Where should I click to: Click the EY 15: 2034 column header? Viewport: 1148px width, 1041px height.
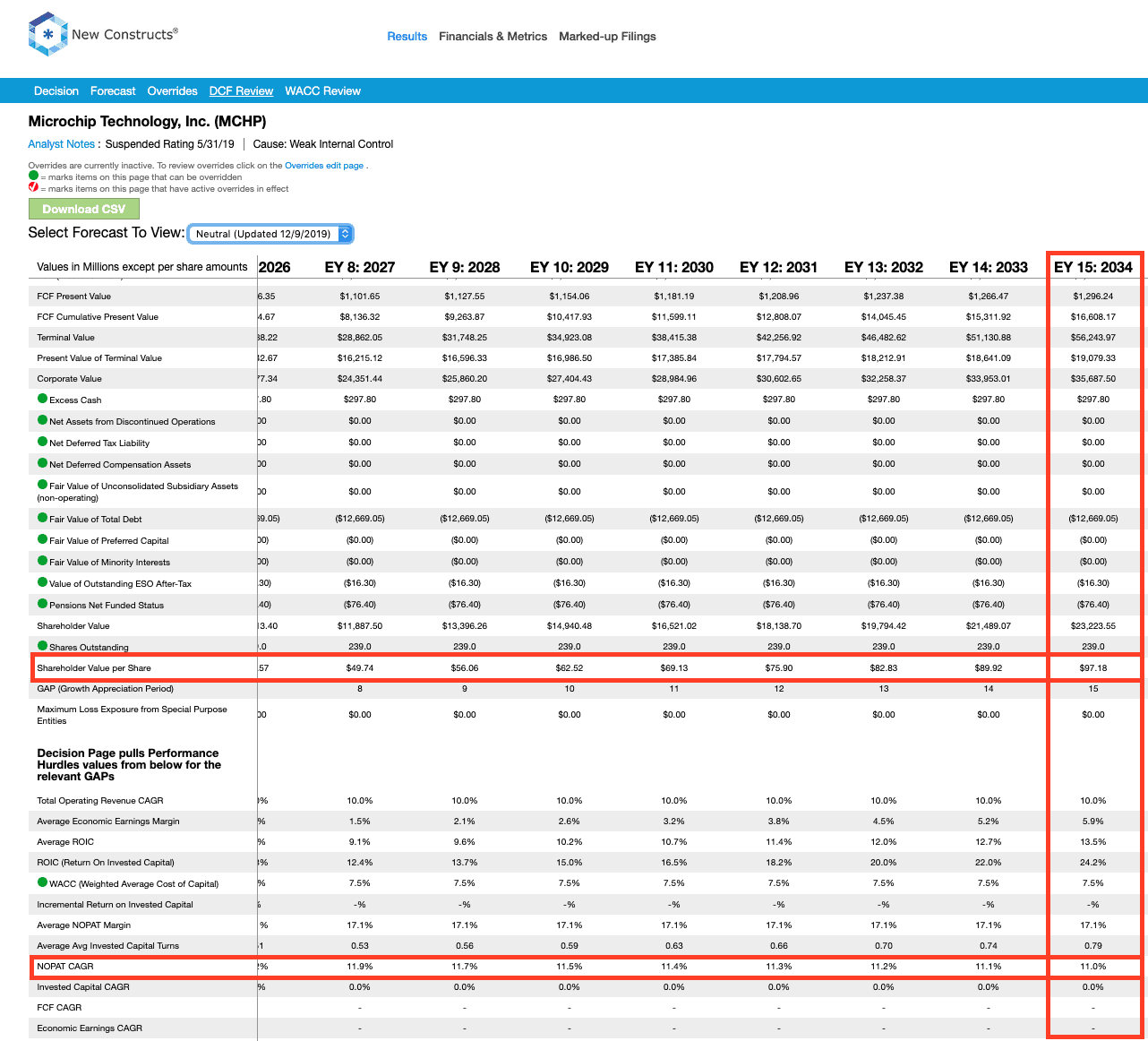pos(1093,267)
